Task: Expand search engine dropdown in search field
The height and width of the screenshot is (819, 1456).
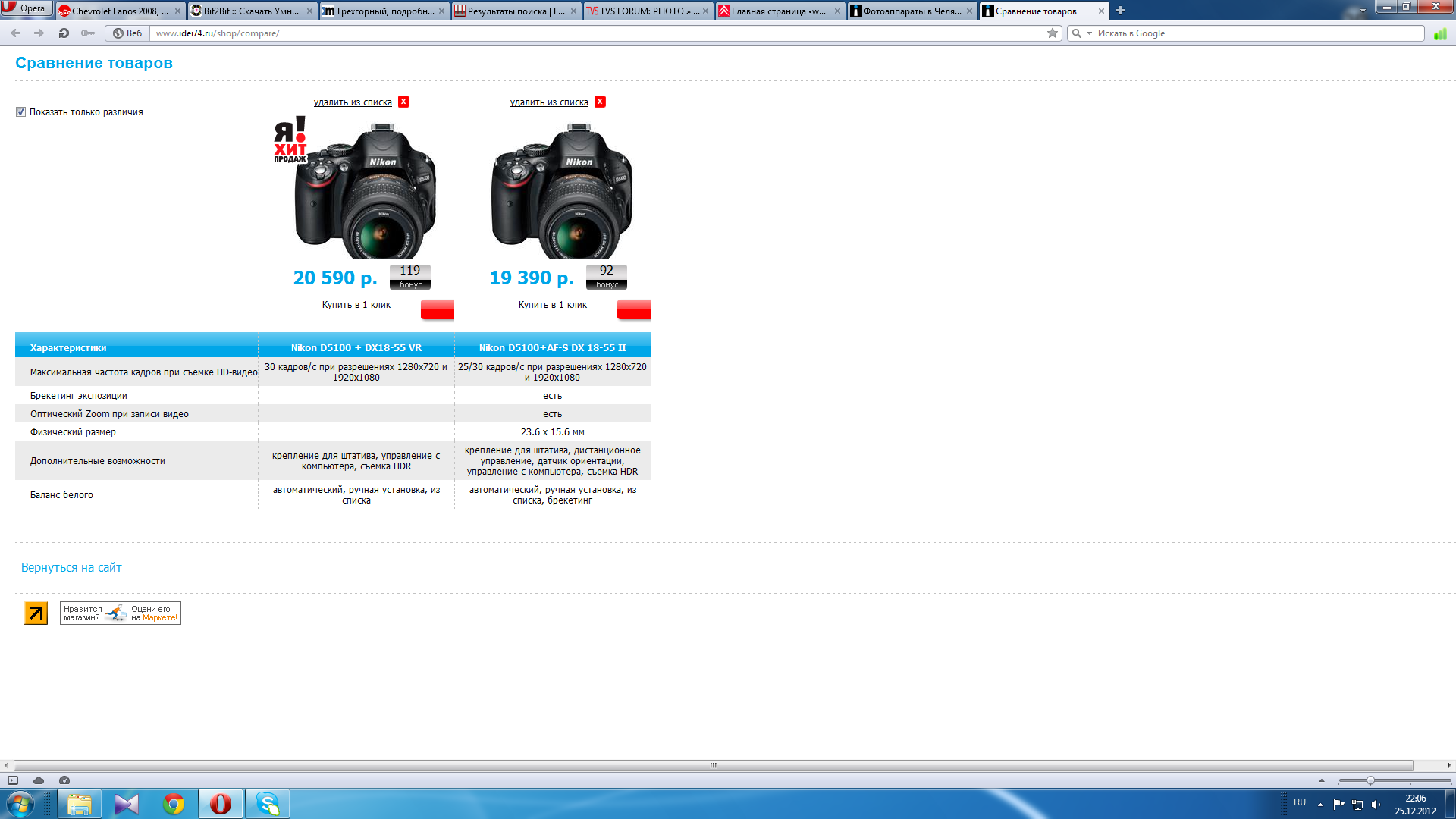Action: (x=1089, y=33)
